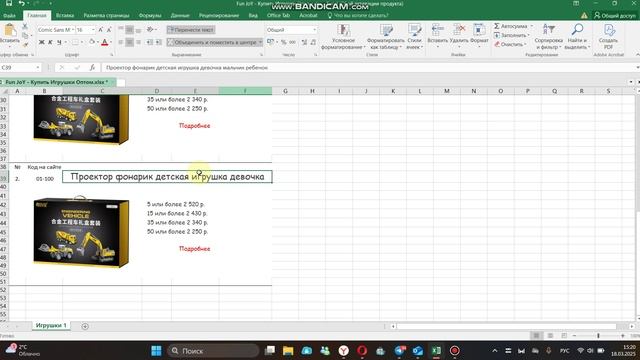Open File Explorer from the taskbar
Viewport: 640px width, 360px height.
(288, 351)
